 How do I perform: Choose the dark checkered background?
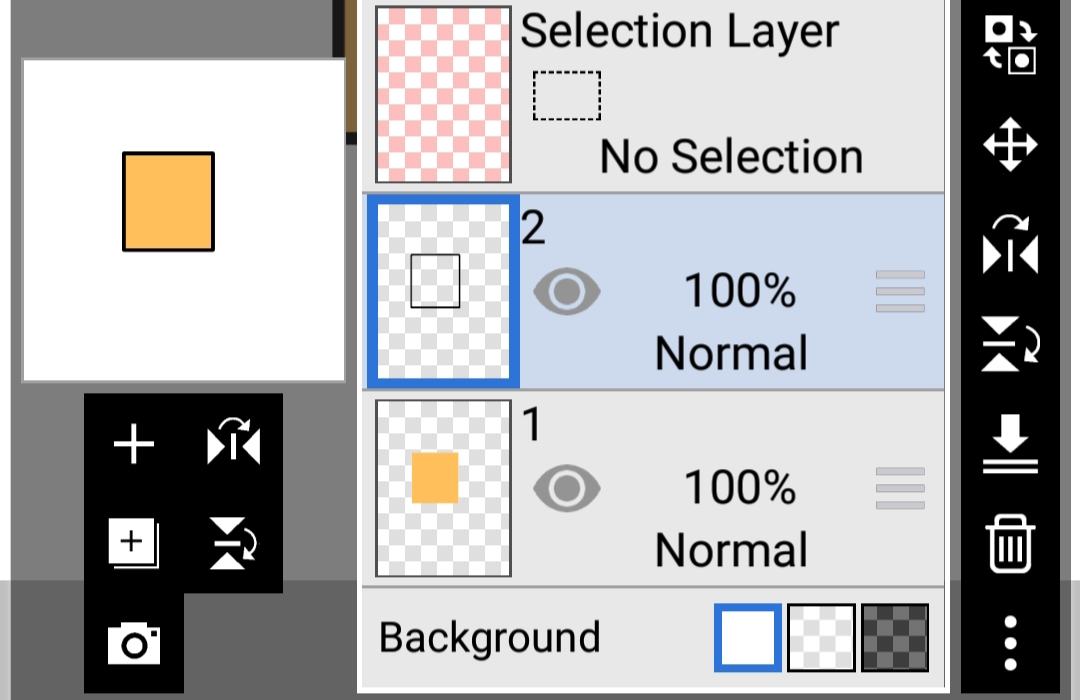pyautogui.click(x=895, y=637)
